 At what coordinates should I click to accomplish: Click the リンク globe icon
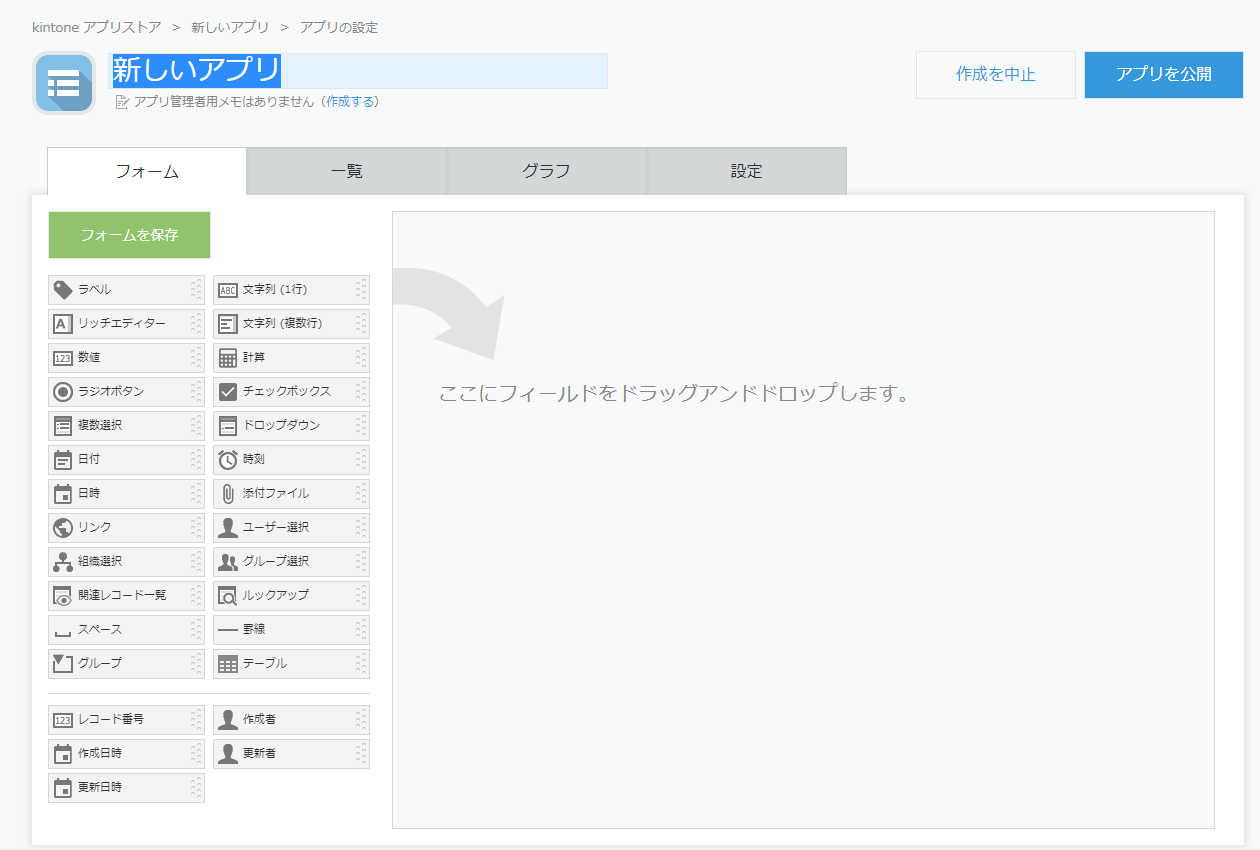[62, 528]
